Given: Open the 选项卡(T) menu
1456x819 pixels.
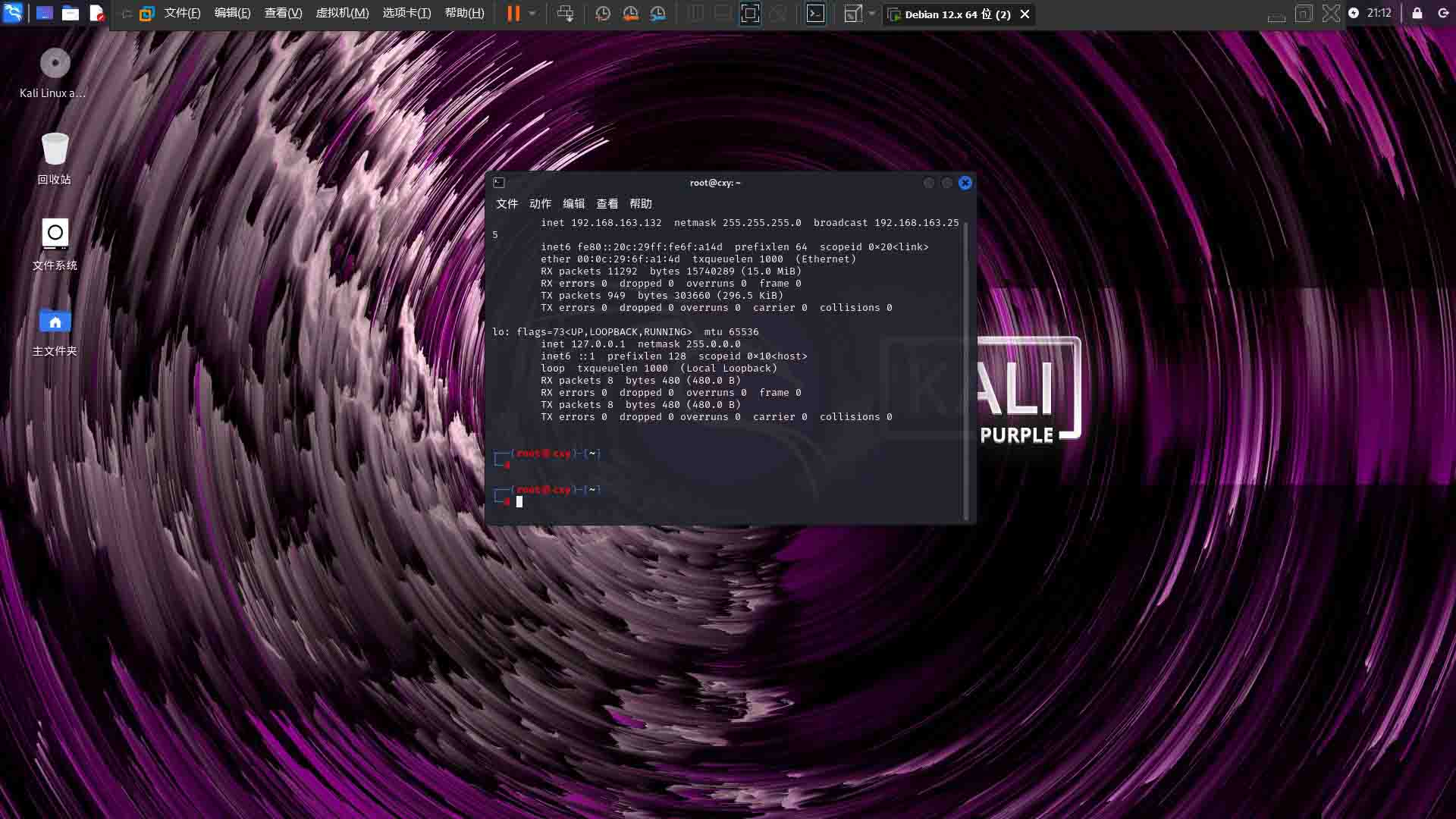Looking at the screenshot, I should pos(406,14).
